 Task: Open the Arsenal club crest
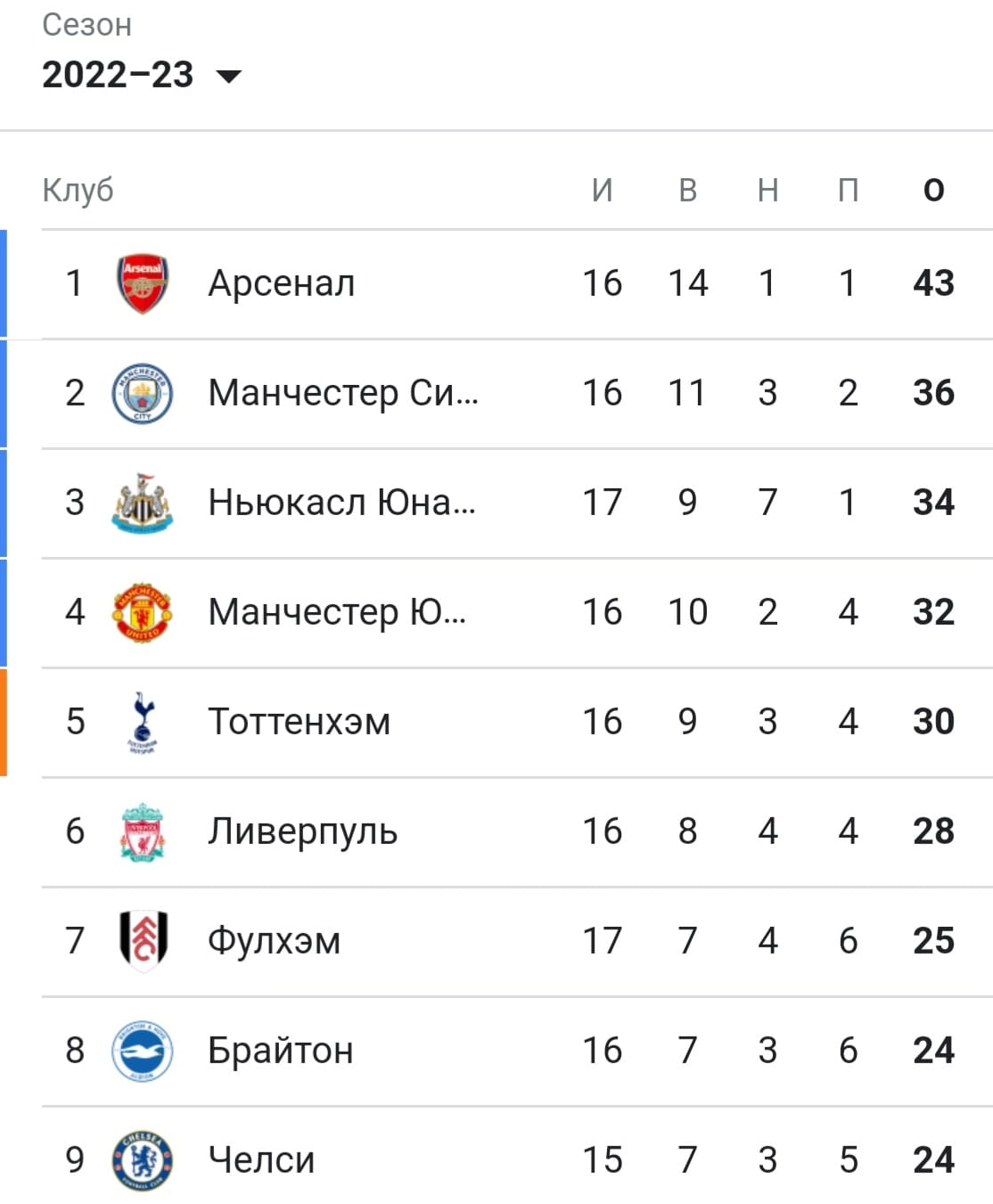[x=143, y=284]
